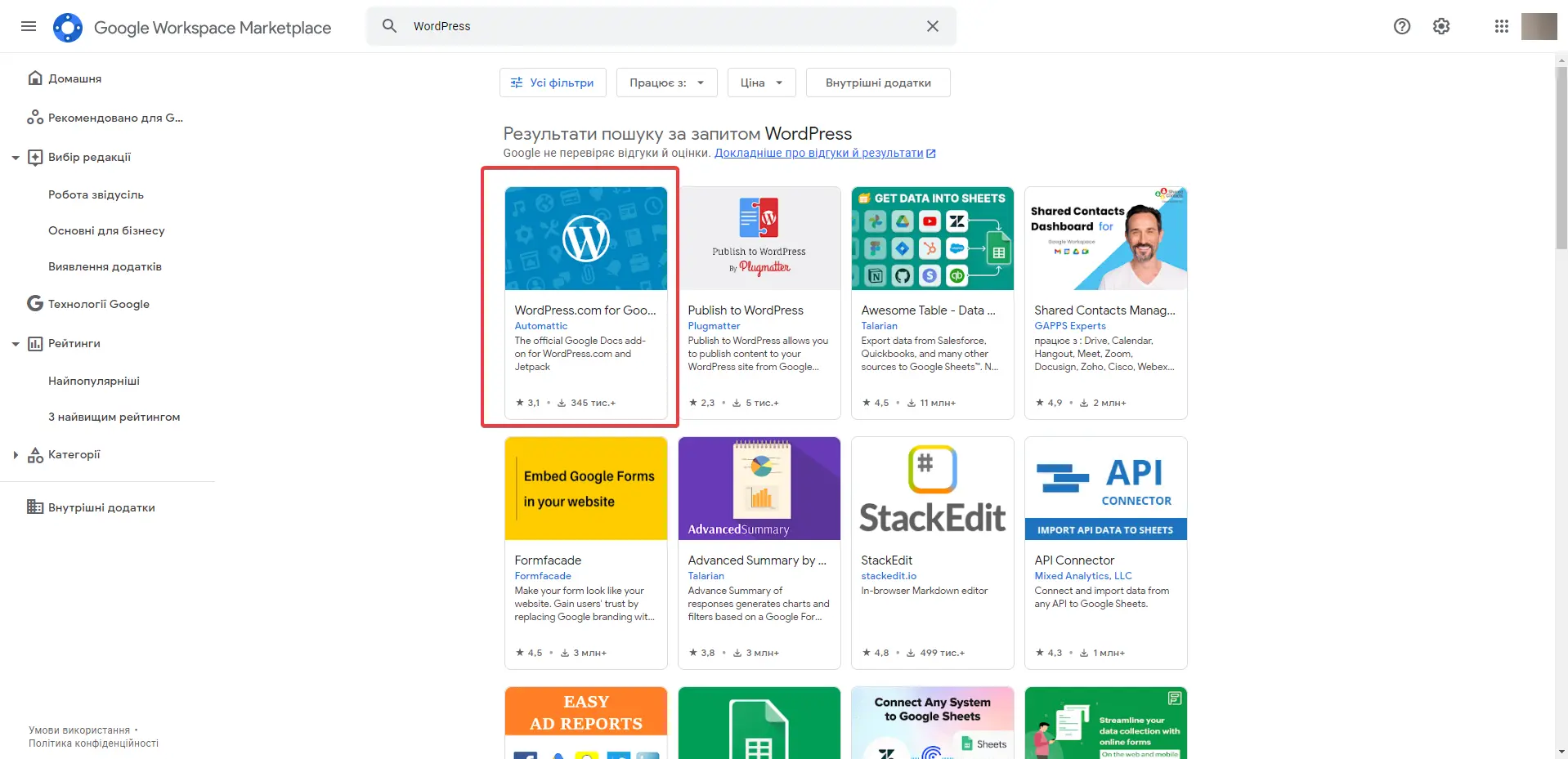Image resolution: width=1568 pixels, height=759 pixels.
Task: Open WordPress.com for Google Docs thumbnail
Action: pyautogui.click(x=586, y=239)
